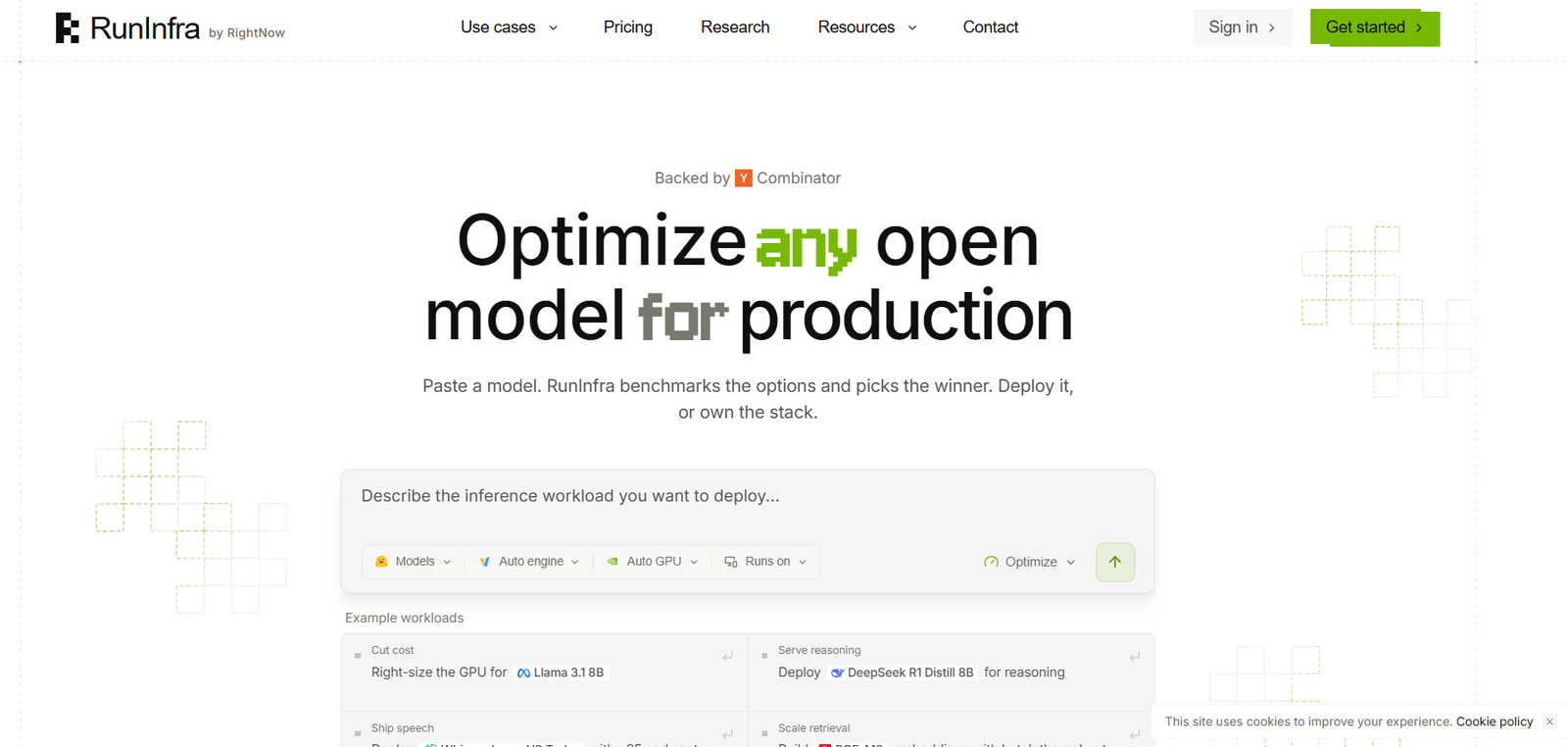Click the Hugging Face icon next to Models
The image size is (1568, 747).
point(381,562)
